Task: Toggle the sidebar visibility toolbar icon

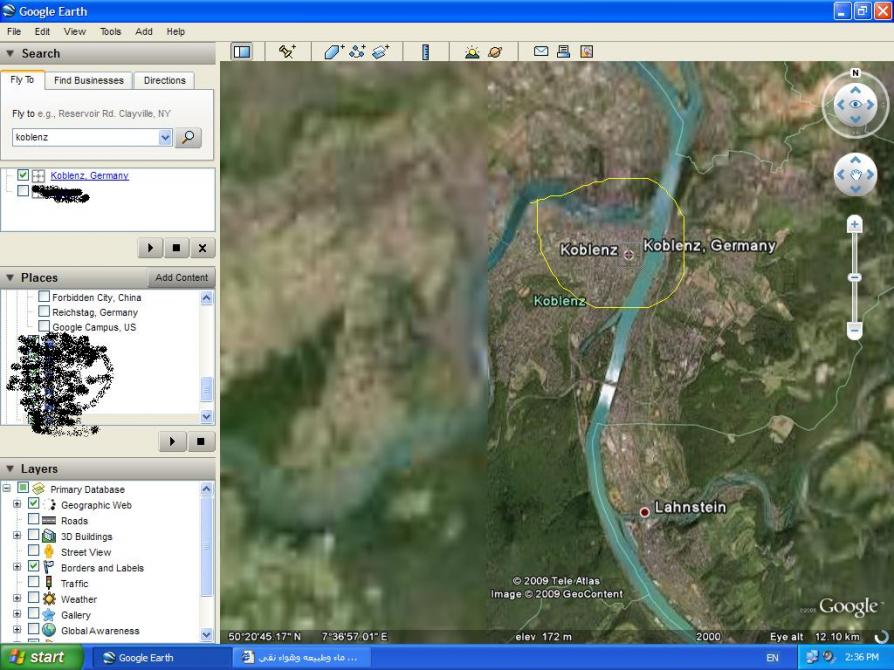Action: (x=242, y=52)
